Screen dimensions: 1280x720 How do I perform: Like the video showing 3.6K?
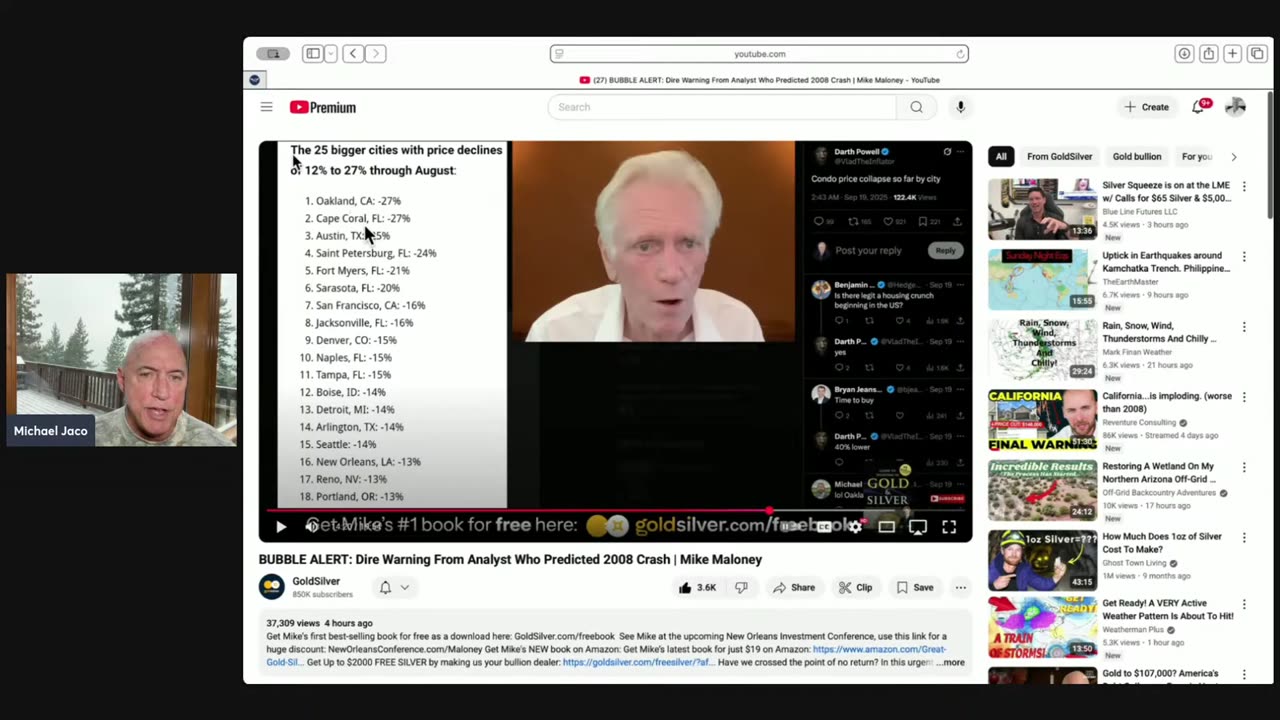coord(697,588)
